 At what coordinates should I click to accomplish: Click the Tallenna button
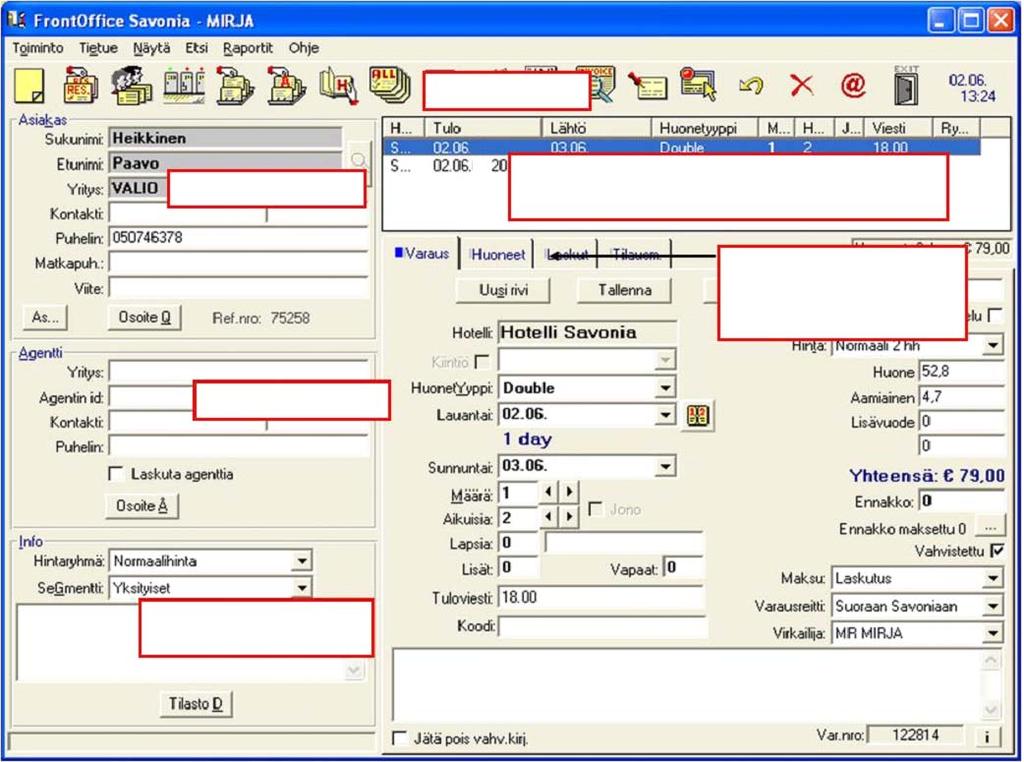[x=624, y=290]
